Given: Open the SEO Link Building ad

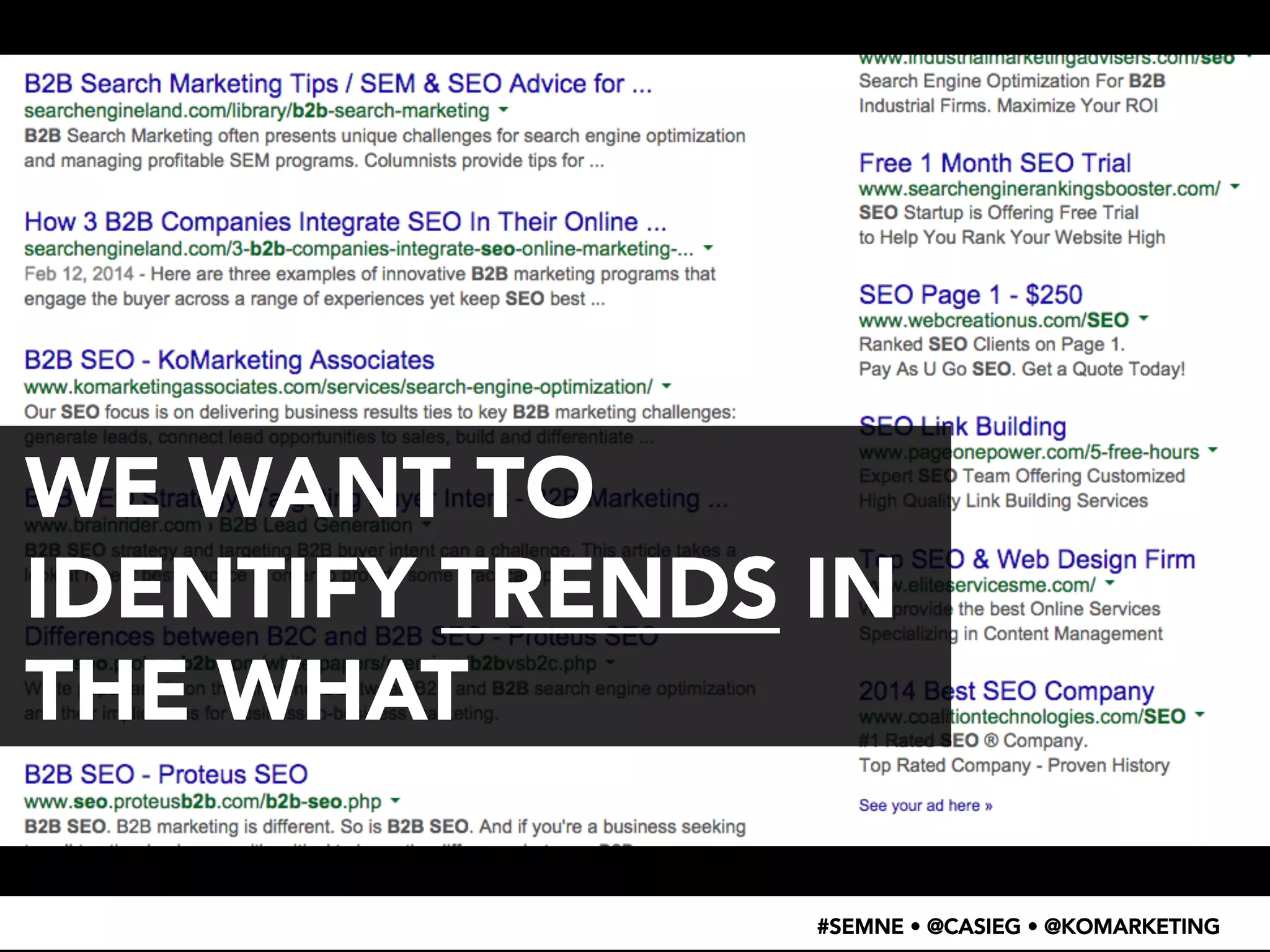Looking at the screenshot, I should [962, 427].
